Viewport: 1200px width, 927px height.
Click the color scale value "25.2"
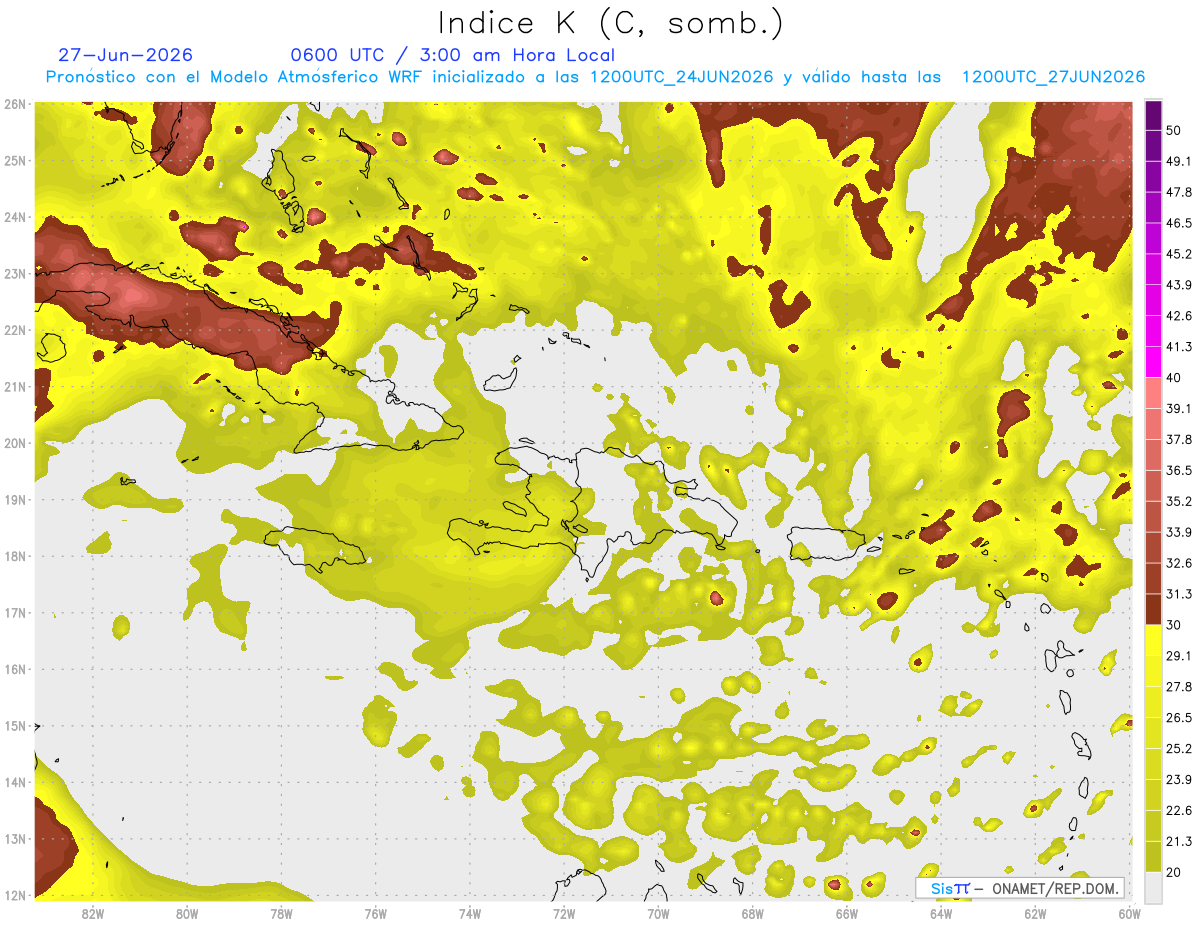(x=1178, y=748)
